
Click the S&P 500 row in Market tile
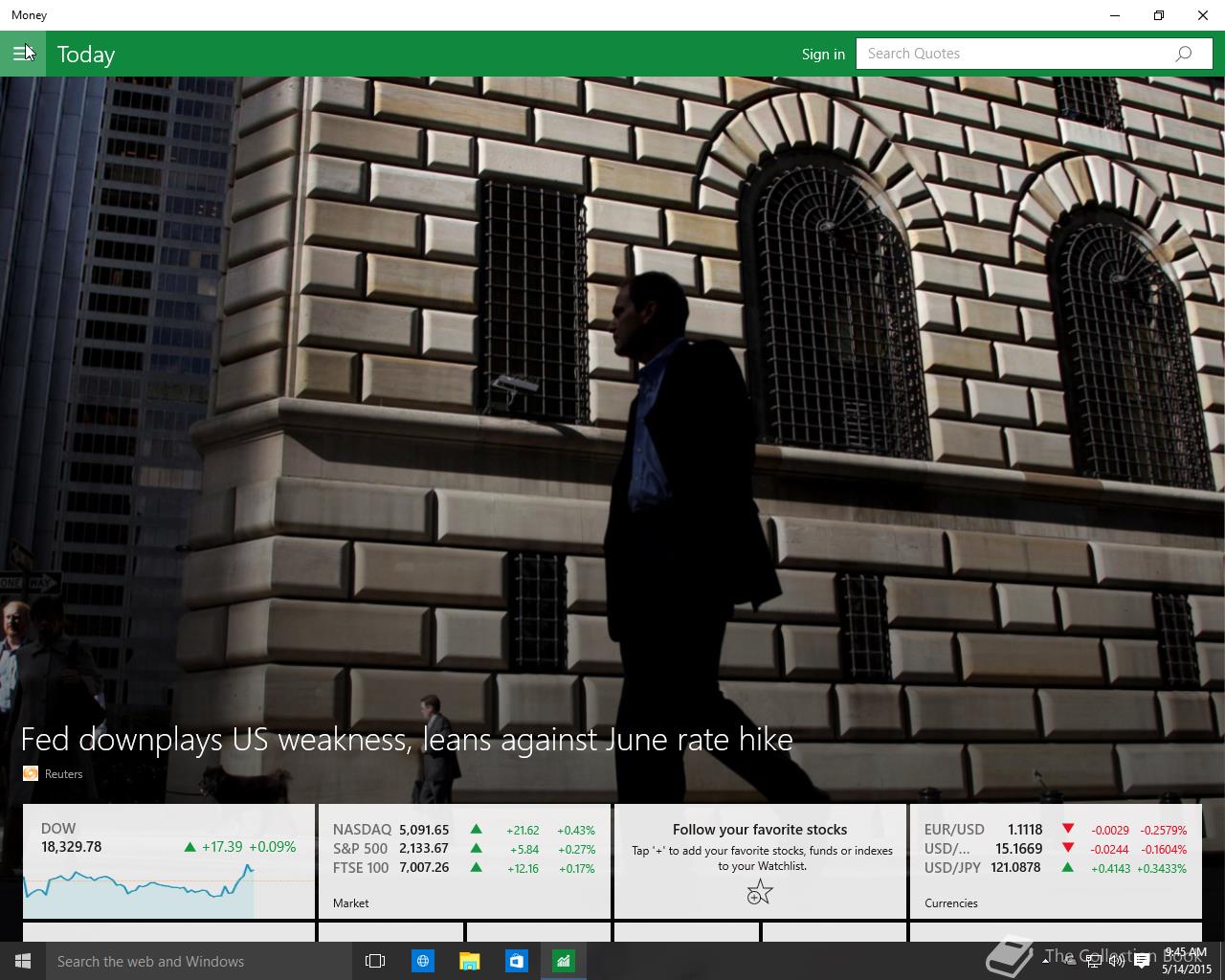click(x=464, y=849)
